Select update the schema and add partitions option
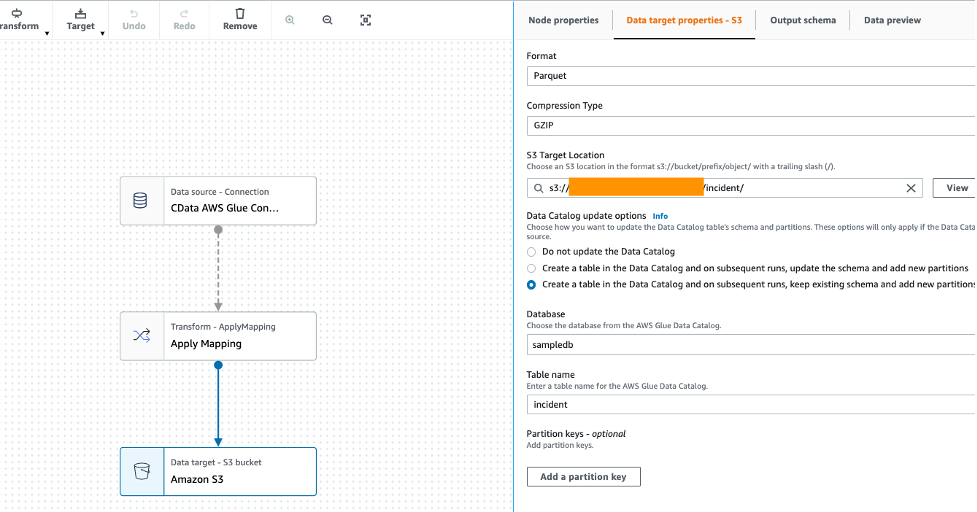 [x=531, y=268]
